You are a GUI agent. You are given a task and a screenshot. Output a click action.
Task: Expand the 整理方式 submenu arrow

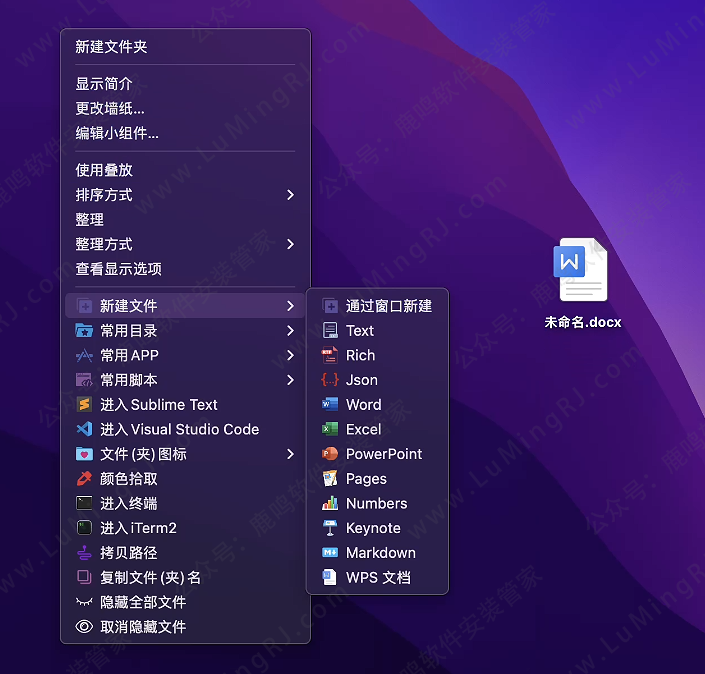(290, 245)
